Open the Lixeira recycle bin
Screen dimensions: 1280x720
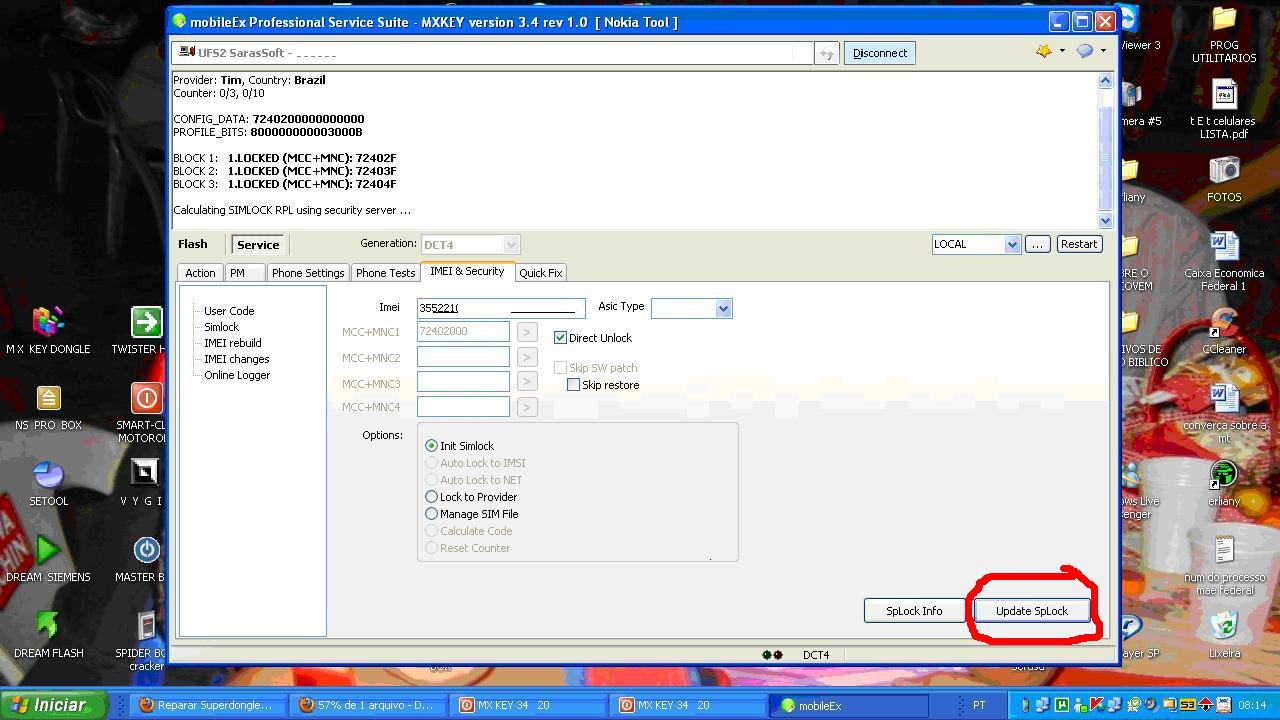[x=1224, y=636]
